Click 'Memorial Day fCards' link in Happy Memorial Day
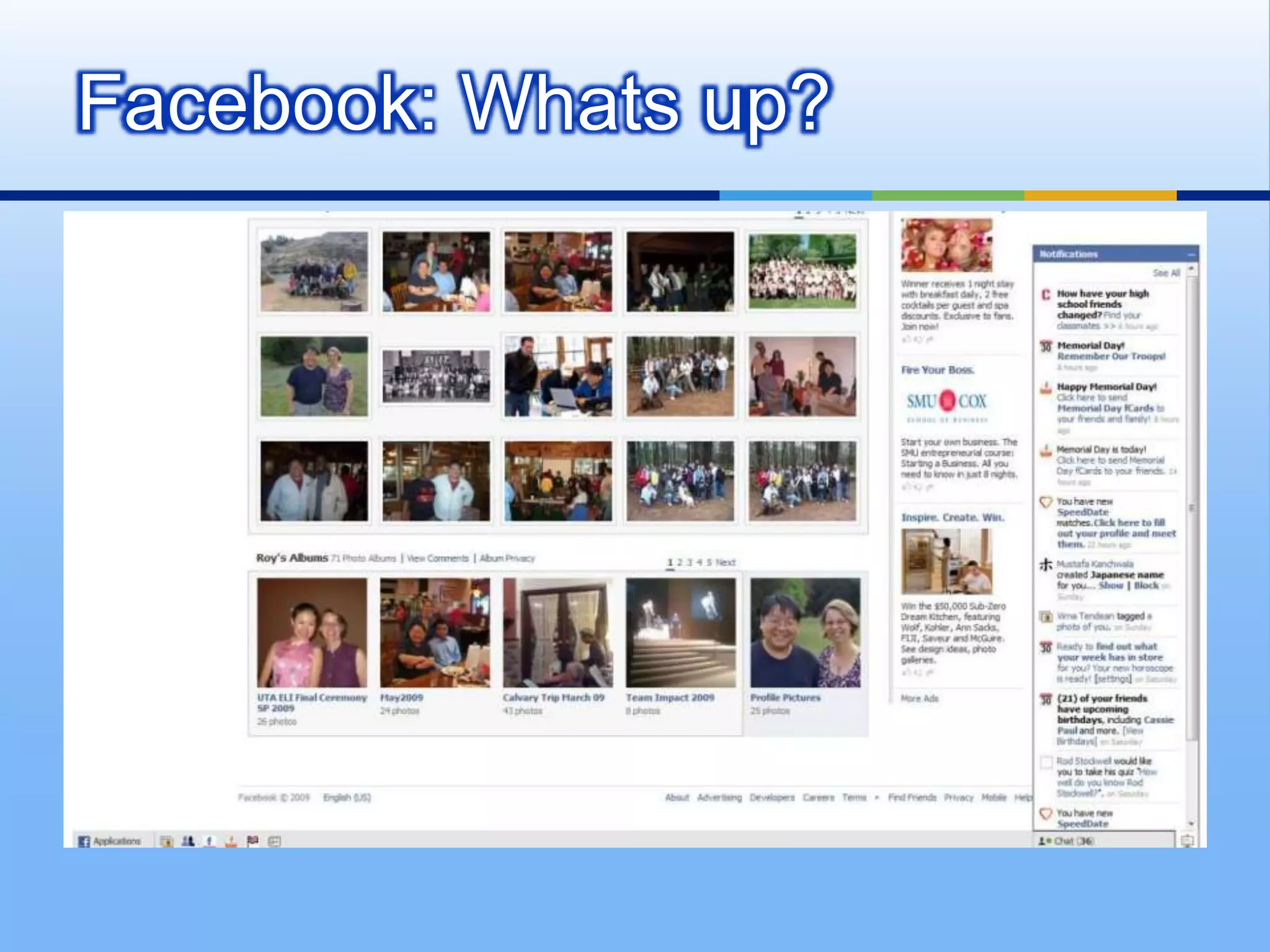 [x=1106, y=408]
